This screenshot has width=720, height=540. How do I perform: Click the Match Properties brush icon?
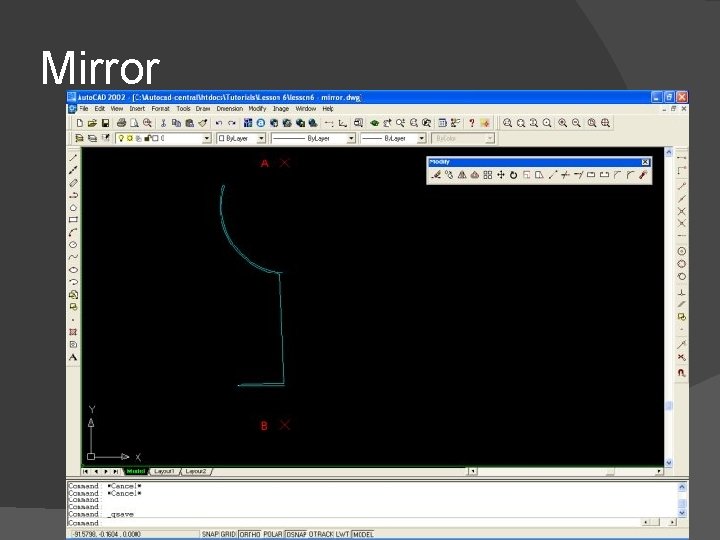tap(202, 123)
